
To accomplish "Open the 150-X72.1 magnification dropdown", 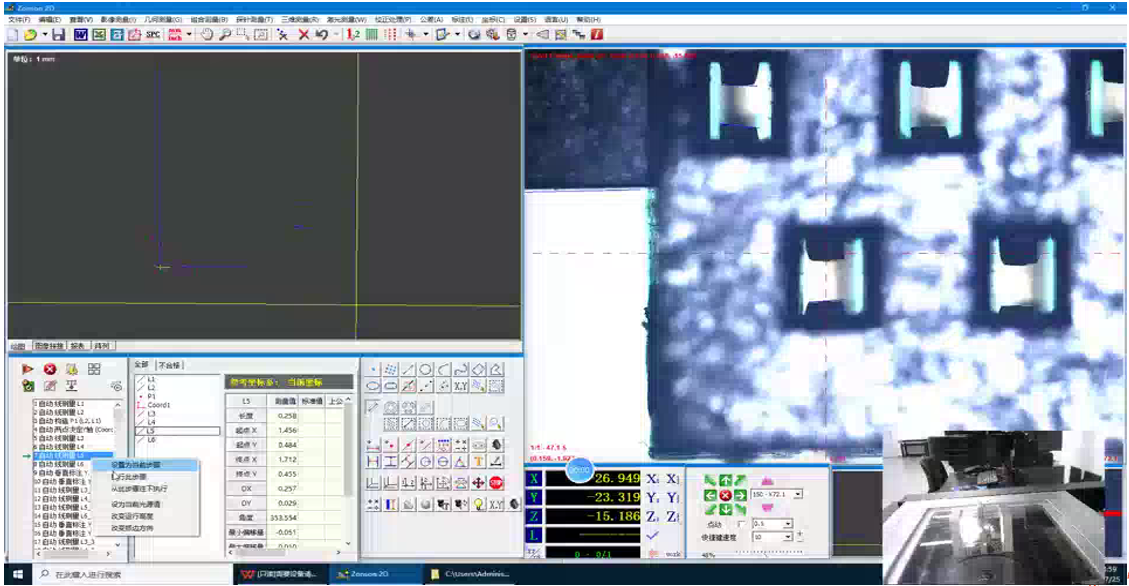I will pyautogui.click(x=798, y=495).
